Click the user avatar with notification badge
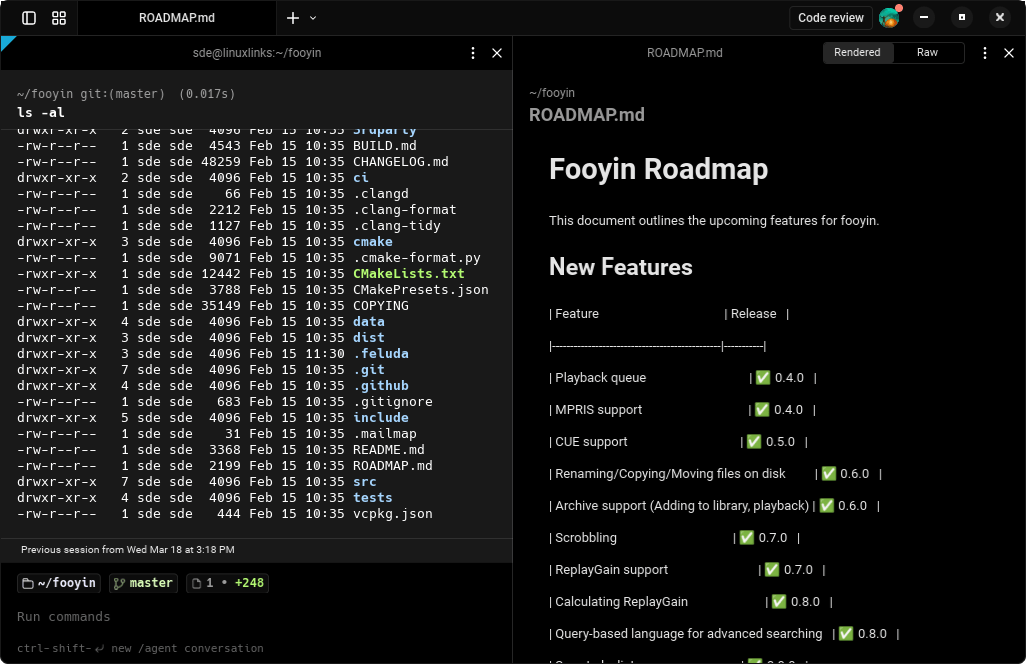The width and height of the screenshot is (1026, 664). pyautogui.click(x=889, y=17)
